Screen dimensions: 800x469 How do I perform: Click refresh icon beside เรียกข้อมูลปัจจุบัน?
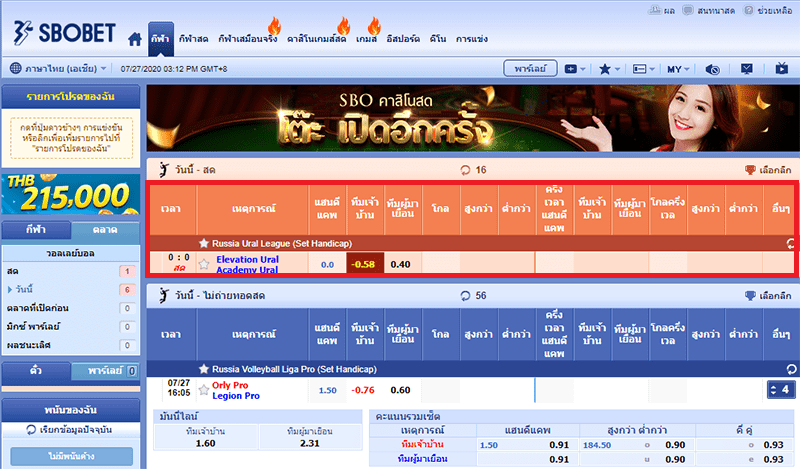[x=31, y=430]
